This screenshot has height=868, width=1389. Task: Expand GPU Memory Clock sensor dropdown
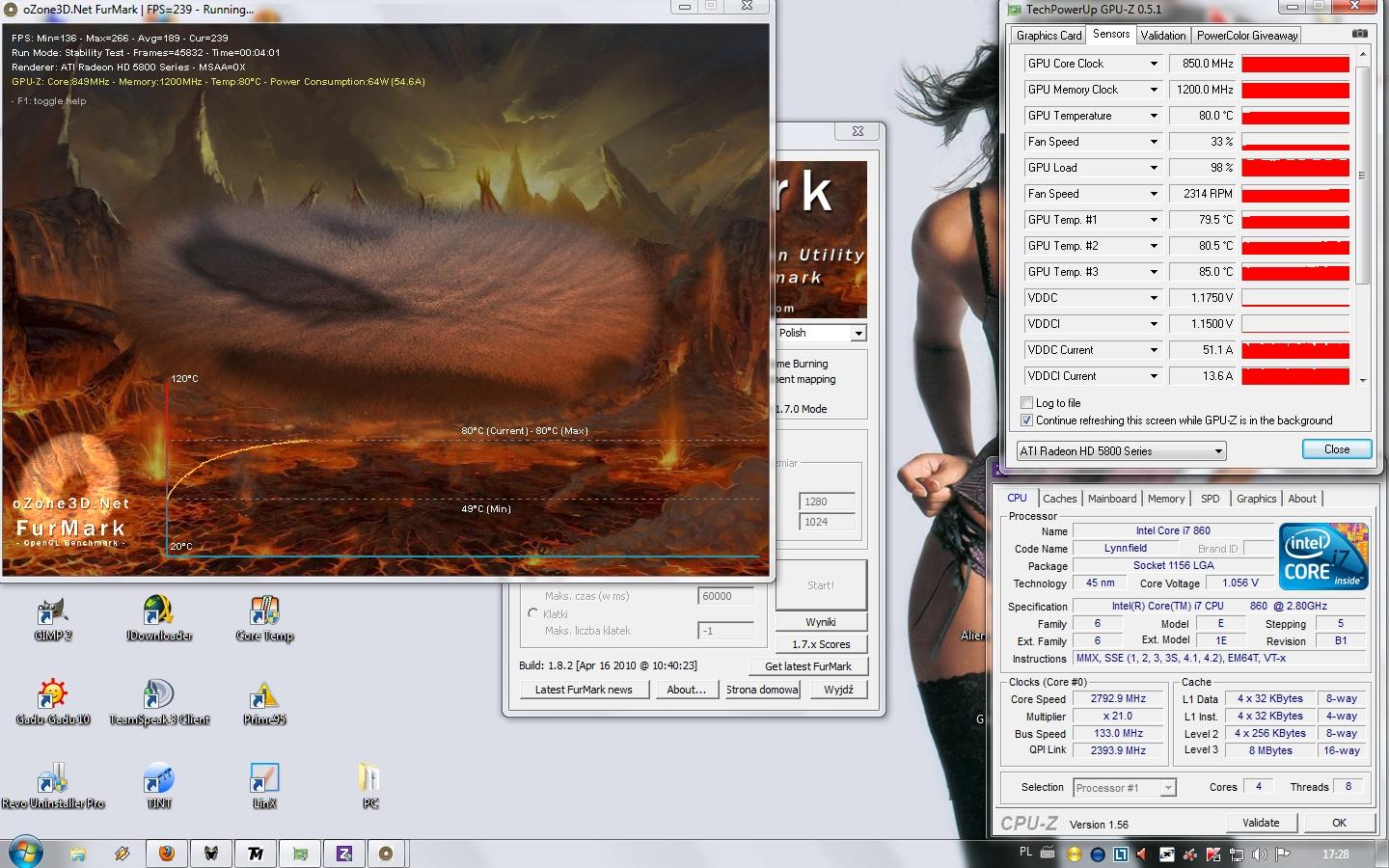pos(1154,90)
